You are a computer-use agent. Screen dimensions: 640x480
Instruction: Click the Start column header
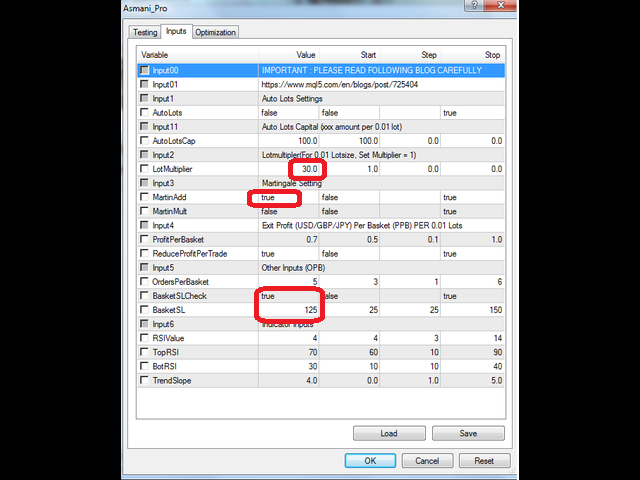(x=349, y=55)
